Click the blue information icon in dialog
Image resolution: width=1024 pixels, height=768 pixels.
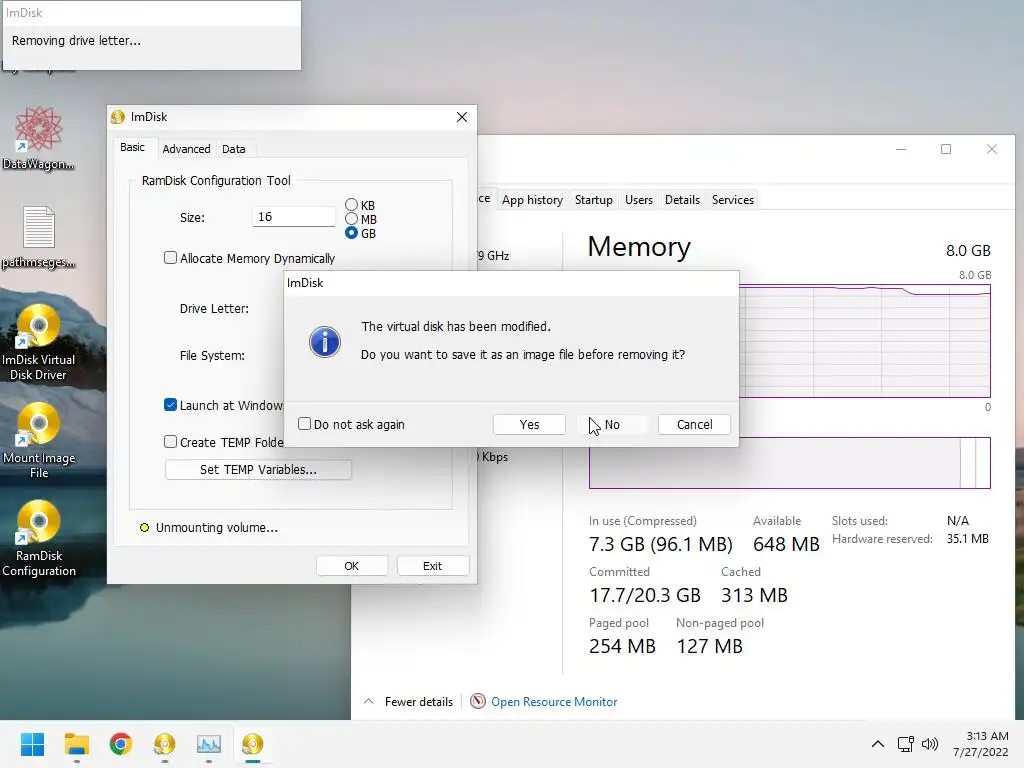325,342
